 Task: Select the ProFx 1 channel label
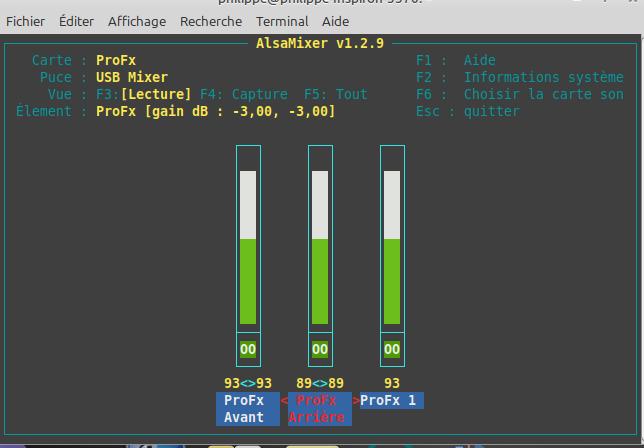[391, 400]
